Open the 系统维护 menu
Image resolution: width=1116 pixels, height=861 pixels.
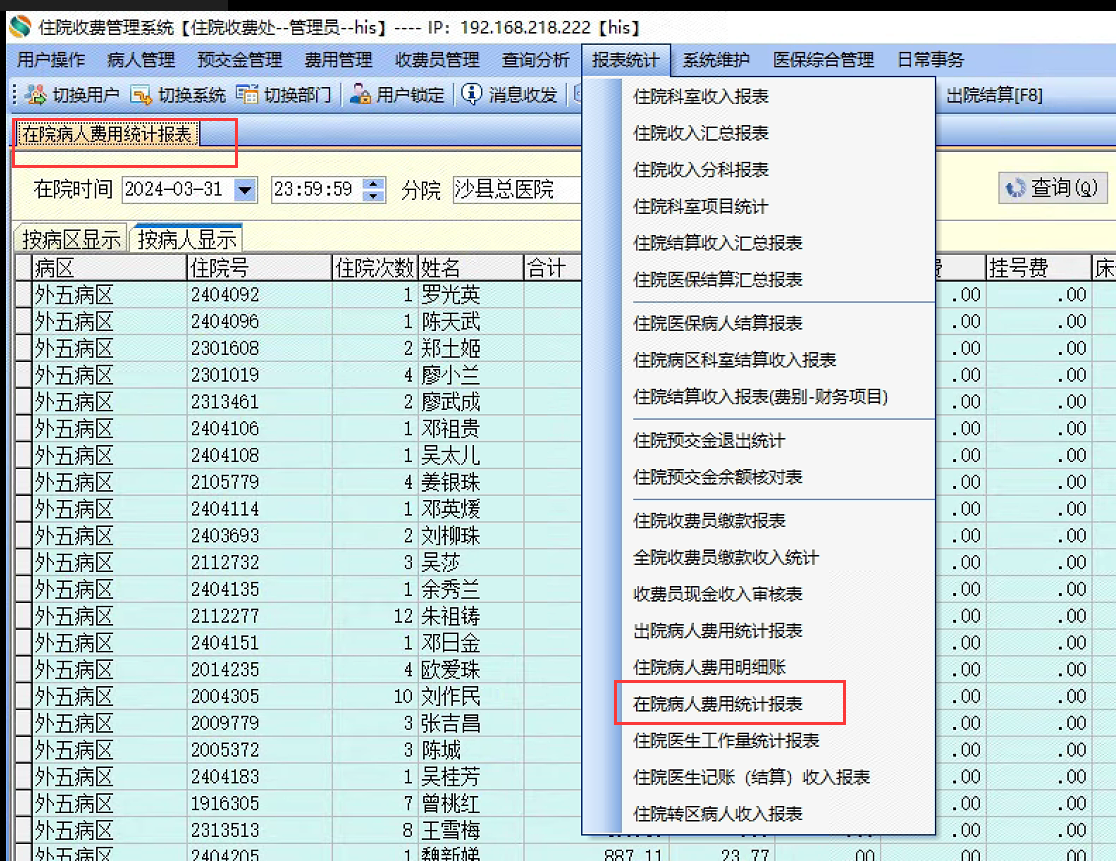coord(716,60)
